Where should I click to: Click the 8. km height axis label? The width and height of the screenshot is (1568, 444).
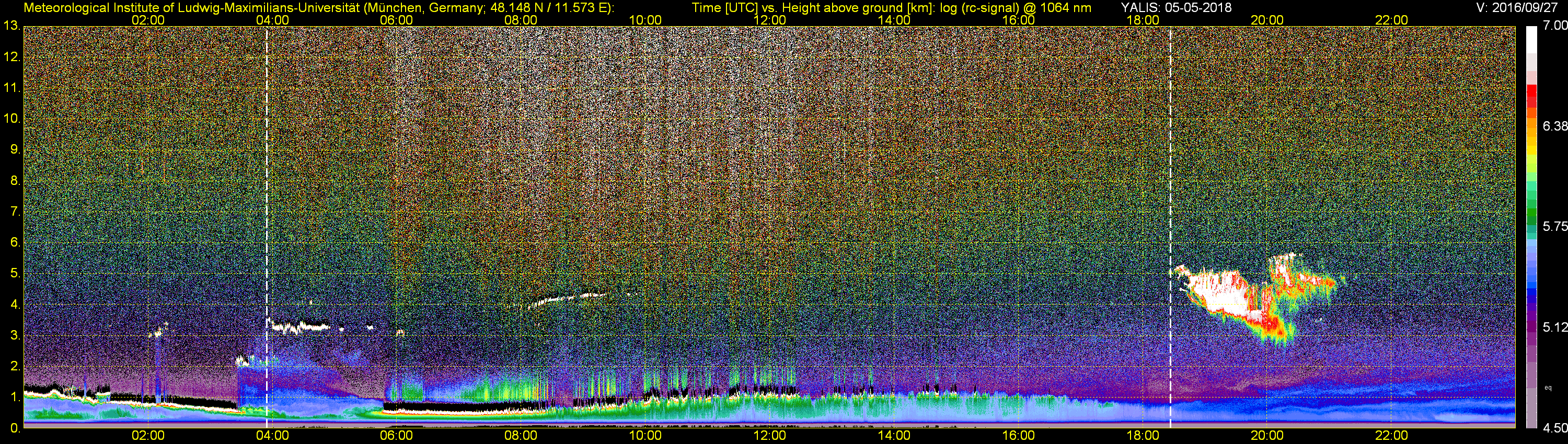click(15, 180)
